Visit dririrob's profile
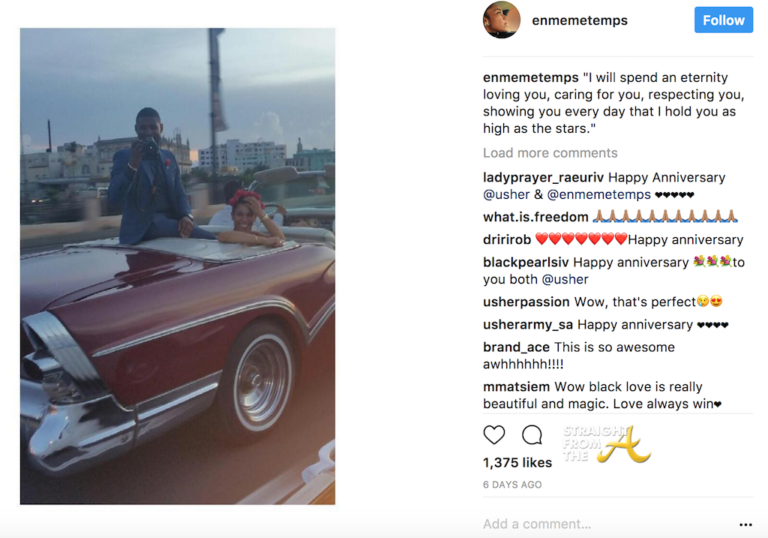This screenshot has height=538, width=768. 507,240
